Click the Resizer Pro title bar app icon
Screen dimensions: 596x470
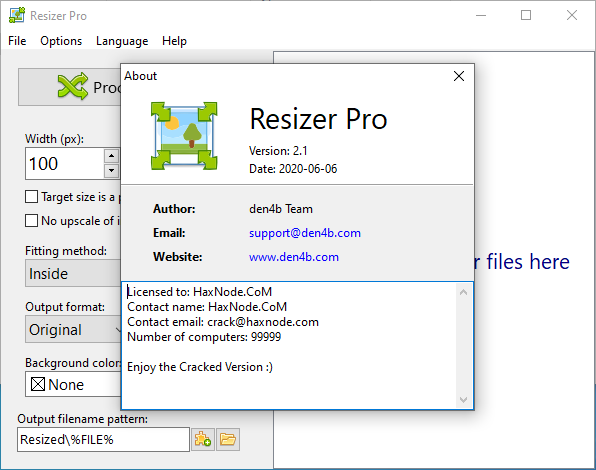click(17, 16)
